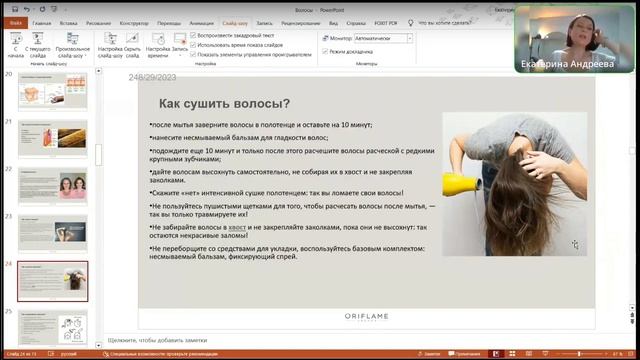The height and width of the screenshot is (360, 640).
Task: Switch to the Вставка ribbon tab
Action: coord(69,23)
